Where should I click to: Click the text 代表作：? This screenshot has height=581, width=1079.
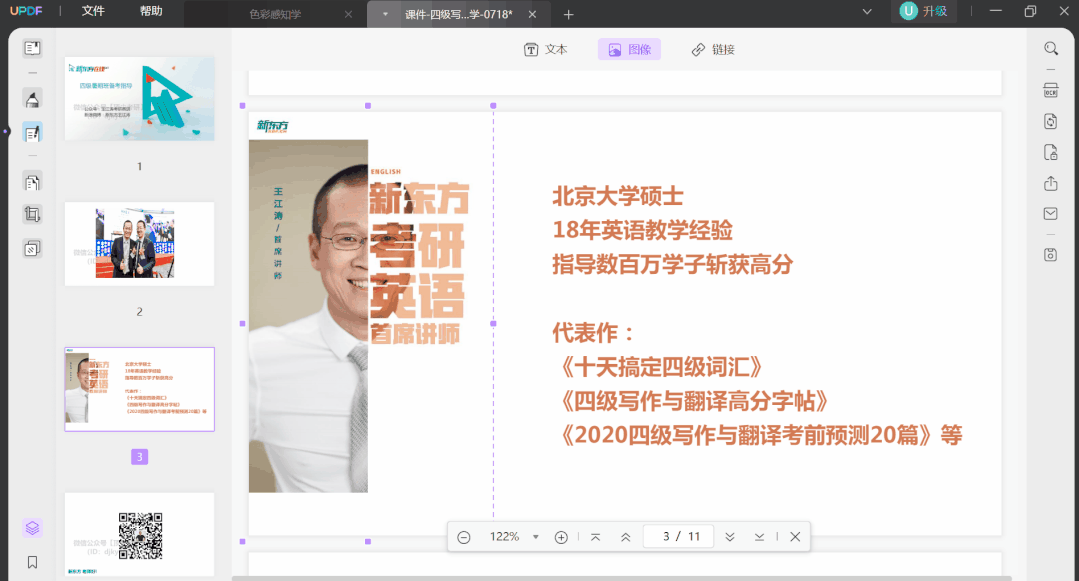pyautogui.click(x=593, y=333)
